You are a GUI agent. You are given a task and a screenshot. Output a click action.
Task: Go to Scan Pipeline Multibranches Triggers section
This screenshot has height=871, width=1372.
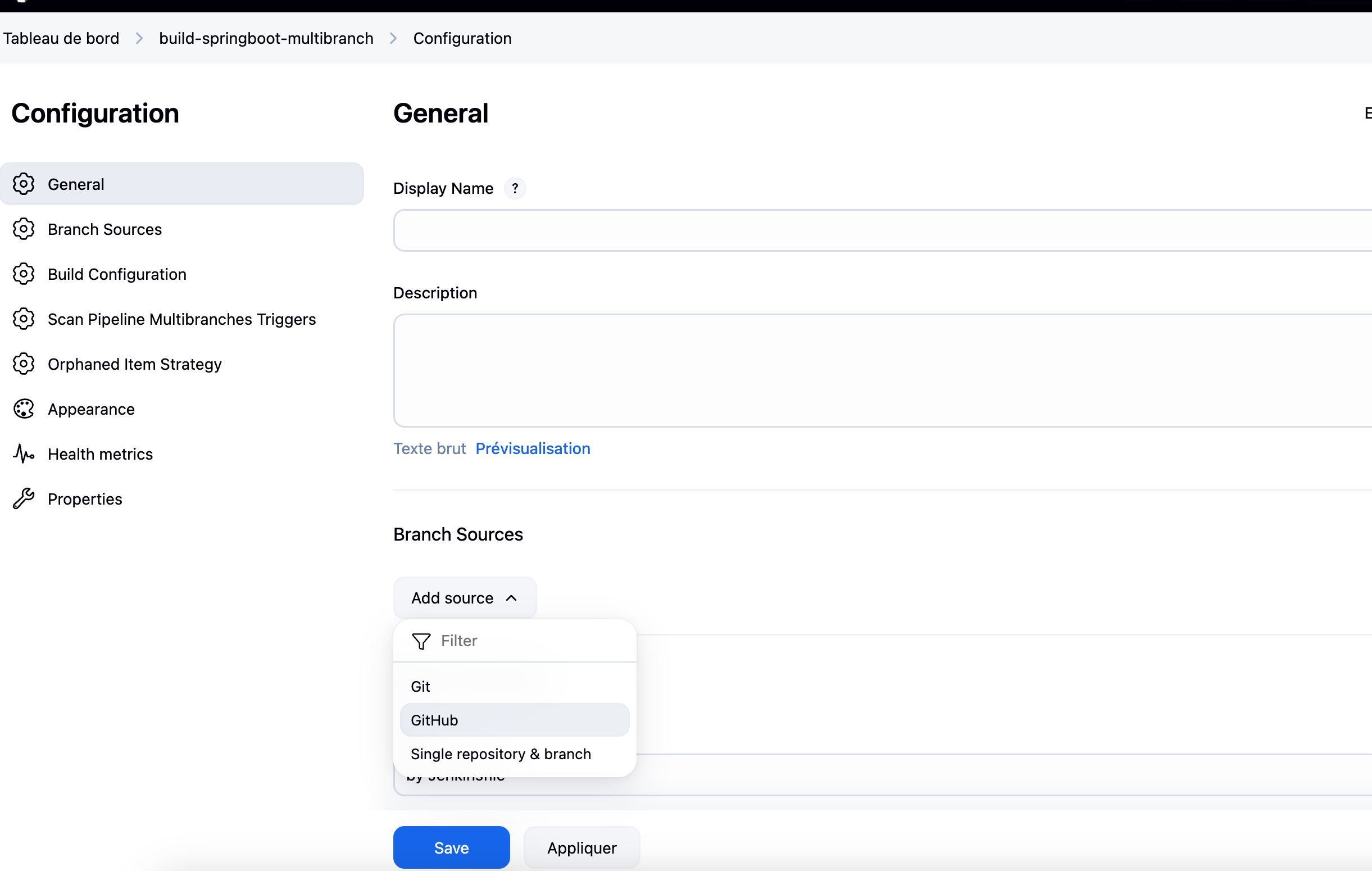click(x=181, y=319)
